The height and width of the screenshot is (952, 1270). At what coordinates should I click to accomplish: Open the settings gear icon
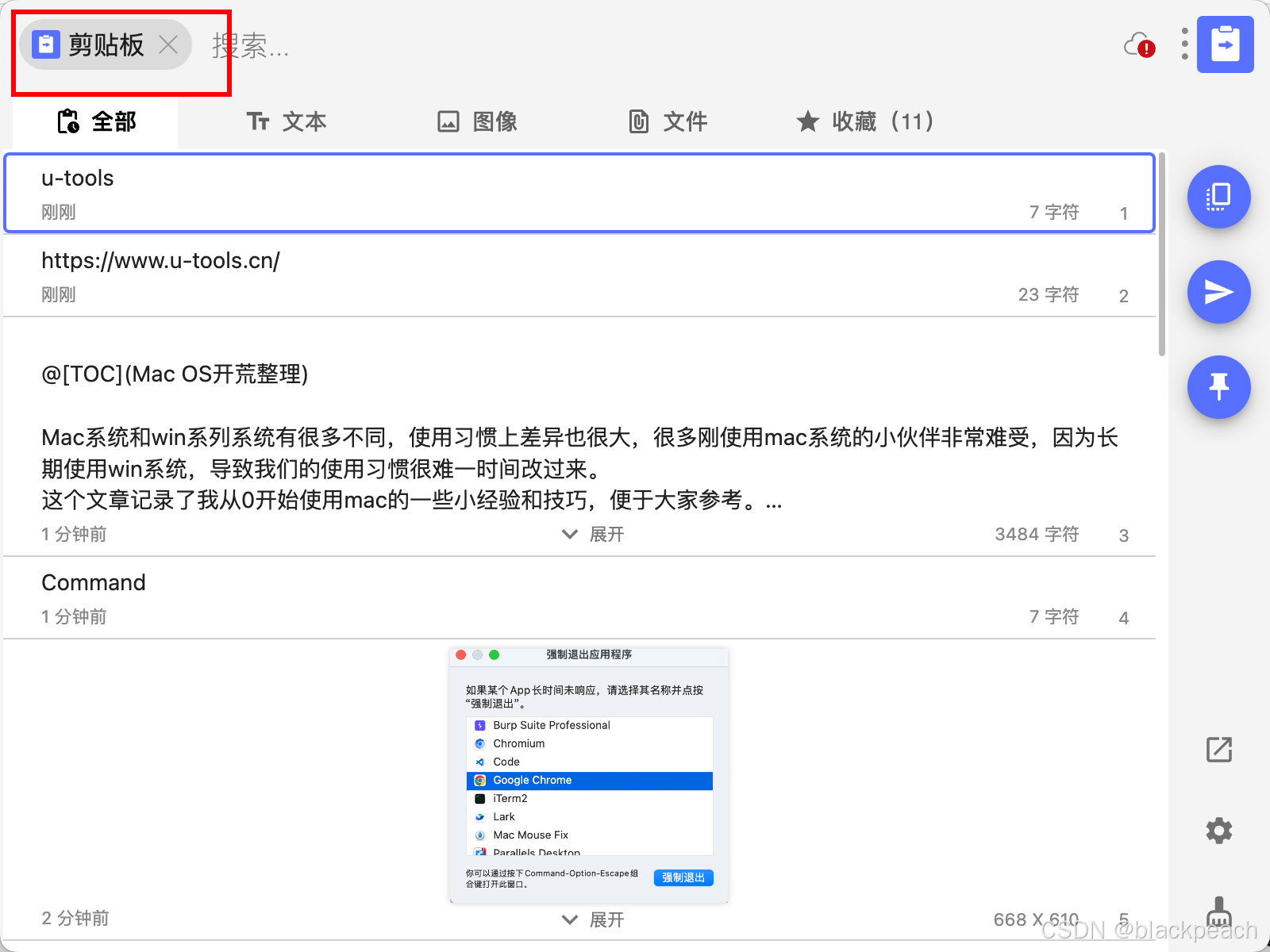pos(1218,831)
